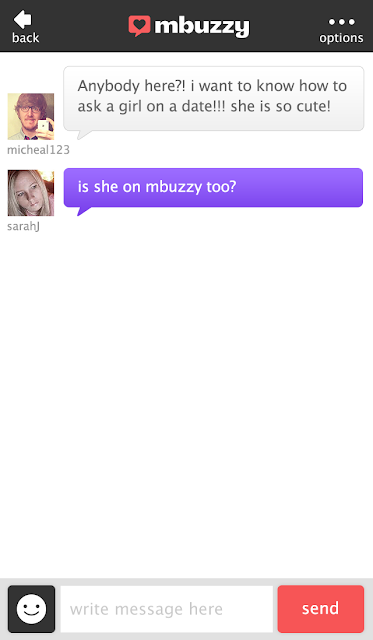Select the micheal123 username label

tap(38, 150)
